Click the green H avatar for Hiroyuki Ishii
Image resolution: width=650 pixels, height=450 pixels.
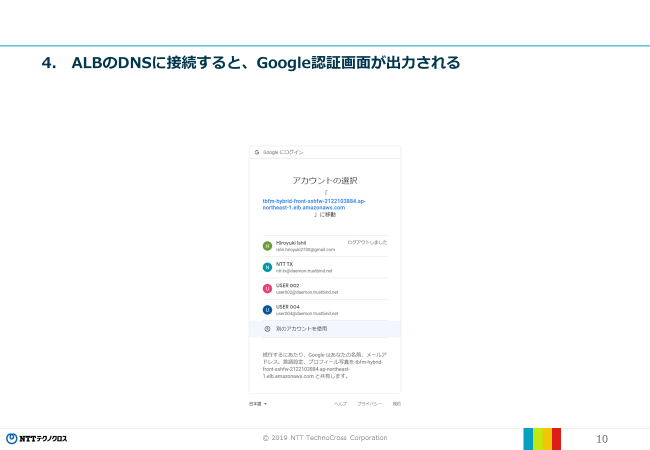pyautogui.click(x=267, y=246)
